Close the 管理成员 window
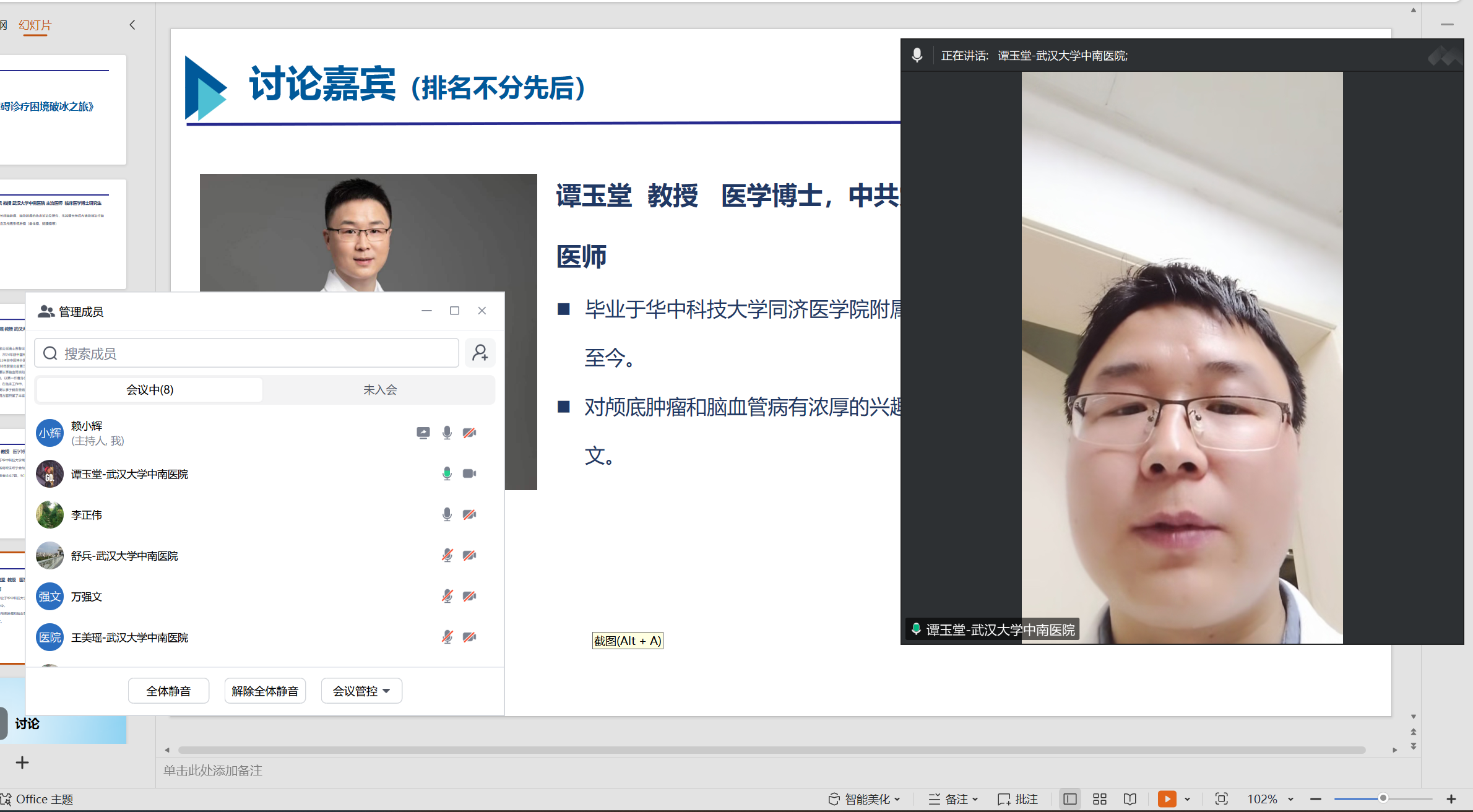 click(482, 311)
